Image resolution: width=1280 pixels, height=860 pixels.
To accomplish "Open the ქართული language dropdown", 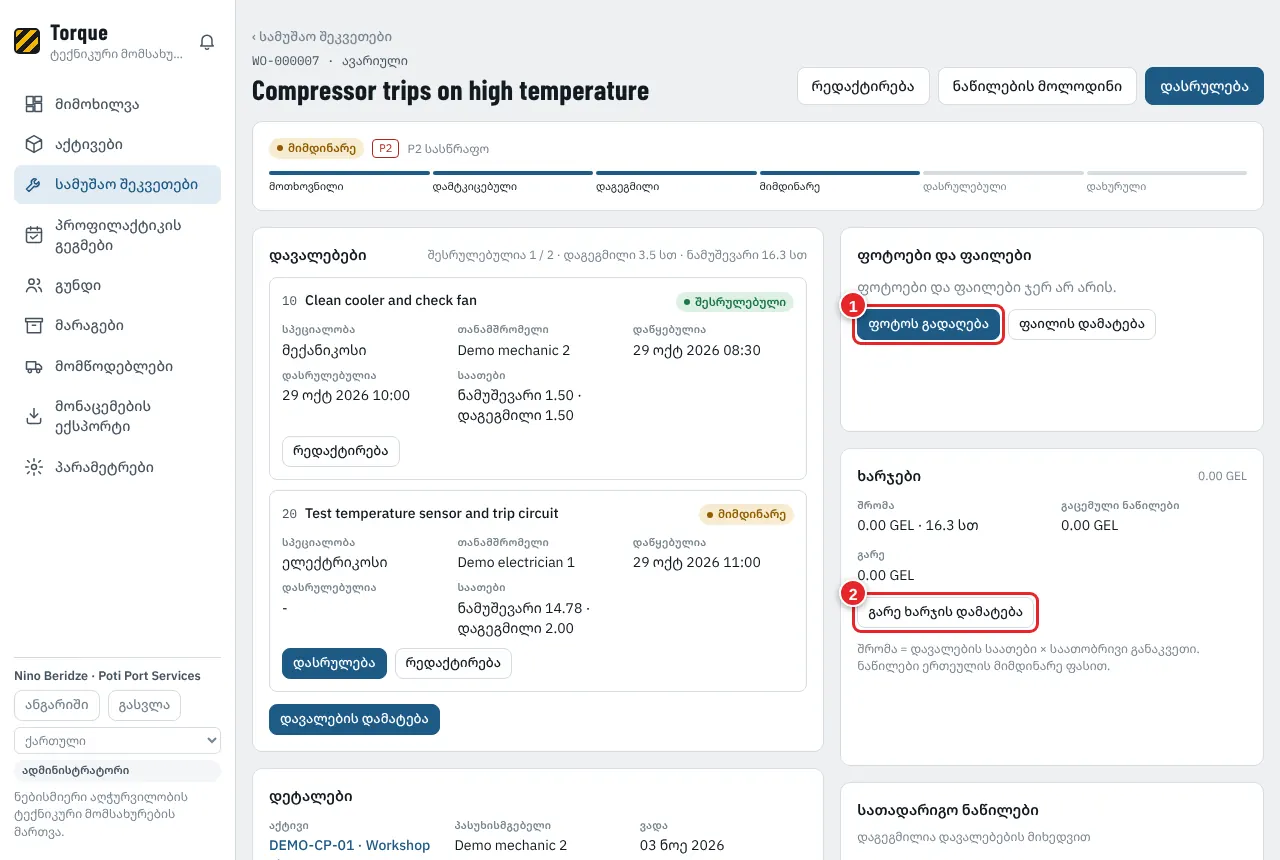I will 117,741.
